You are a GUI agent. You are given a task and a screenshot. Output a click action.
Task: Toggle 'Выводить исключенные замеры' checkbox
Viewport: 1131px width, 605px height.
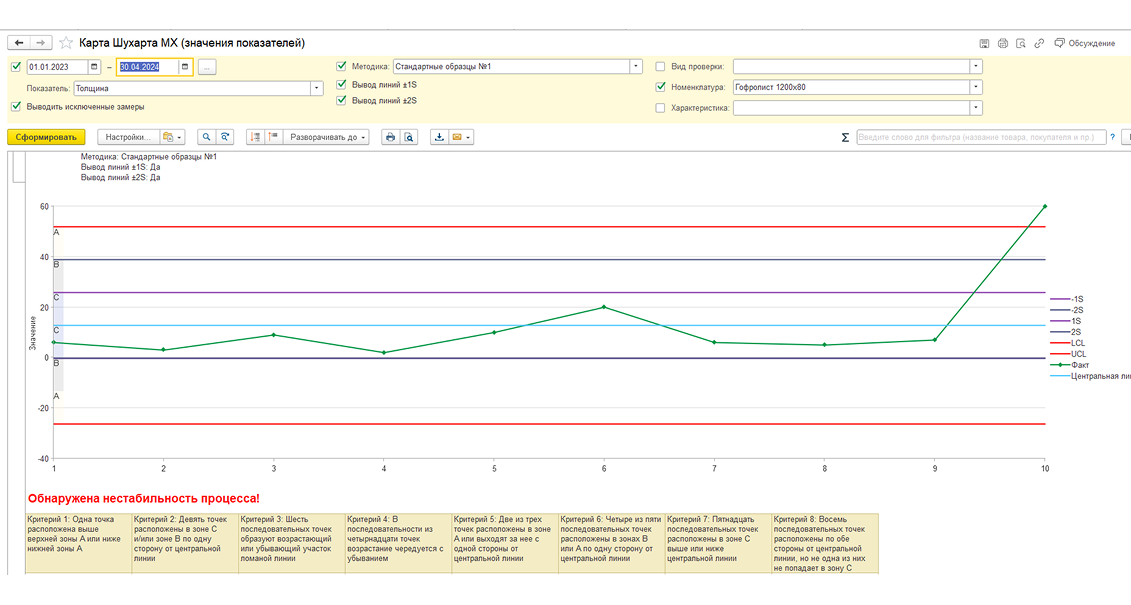(16, 106)
